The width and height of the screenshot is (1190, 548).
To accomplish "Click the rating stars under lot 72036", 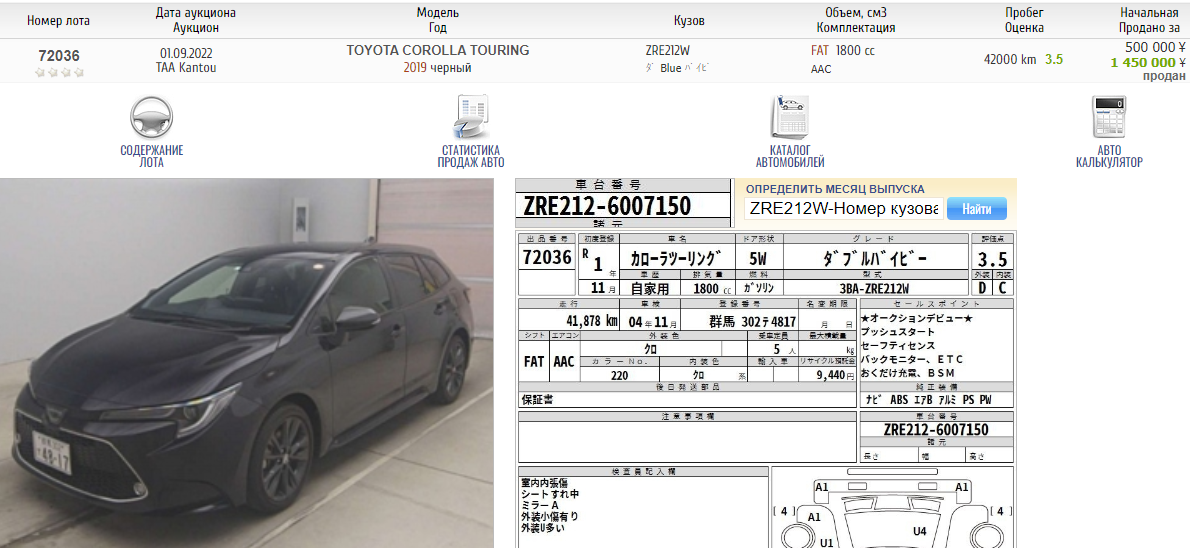I will (x=58, y=72).
